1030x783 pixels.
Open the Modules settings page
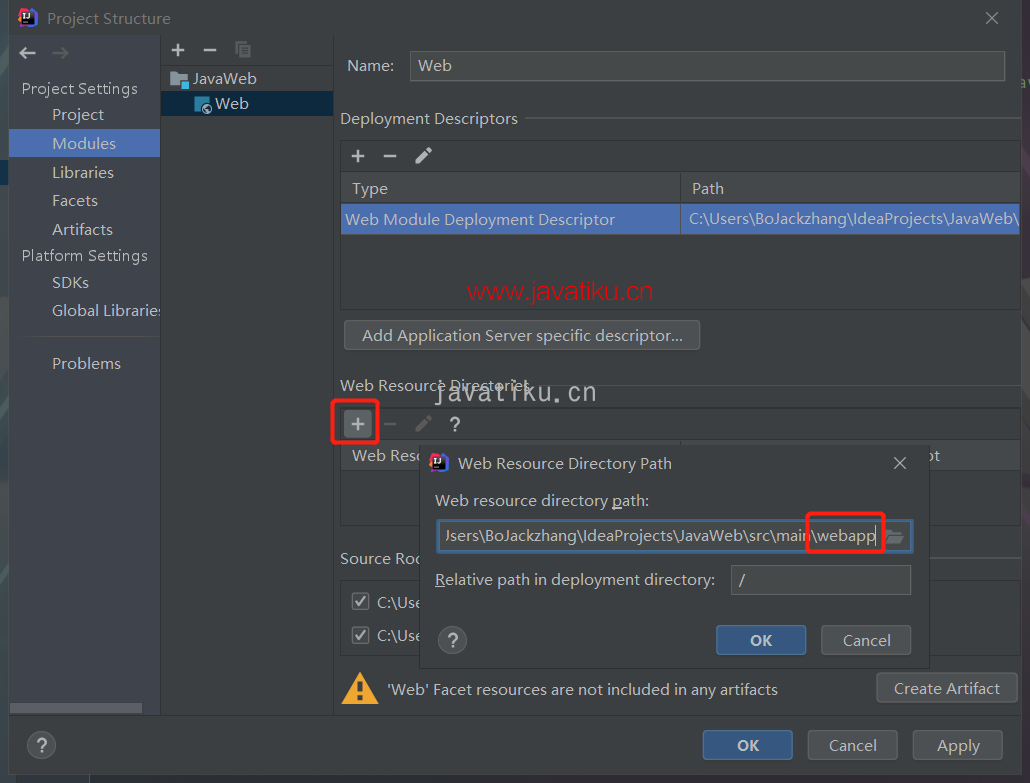pyautogui.click(x=84, y=143)
